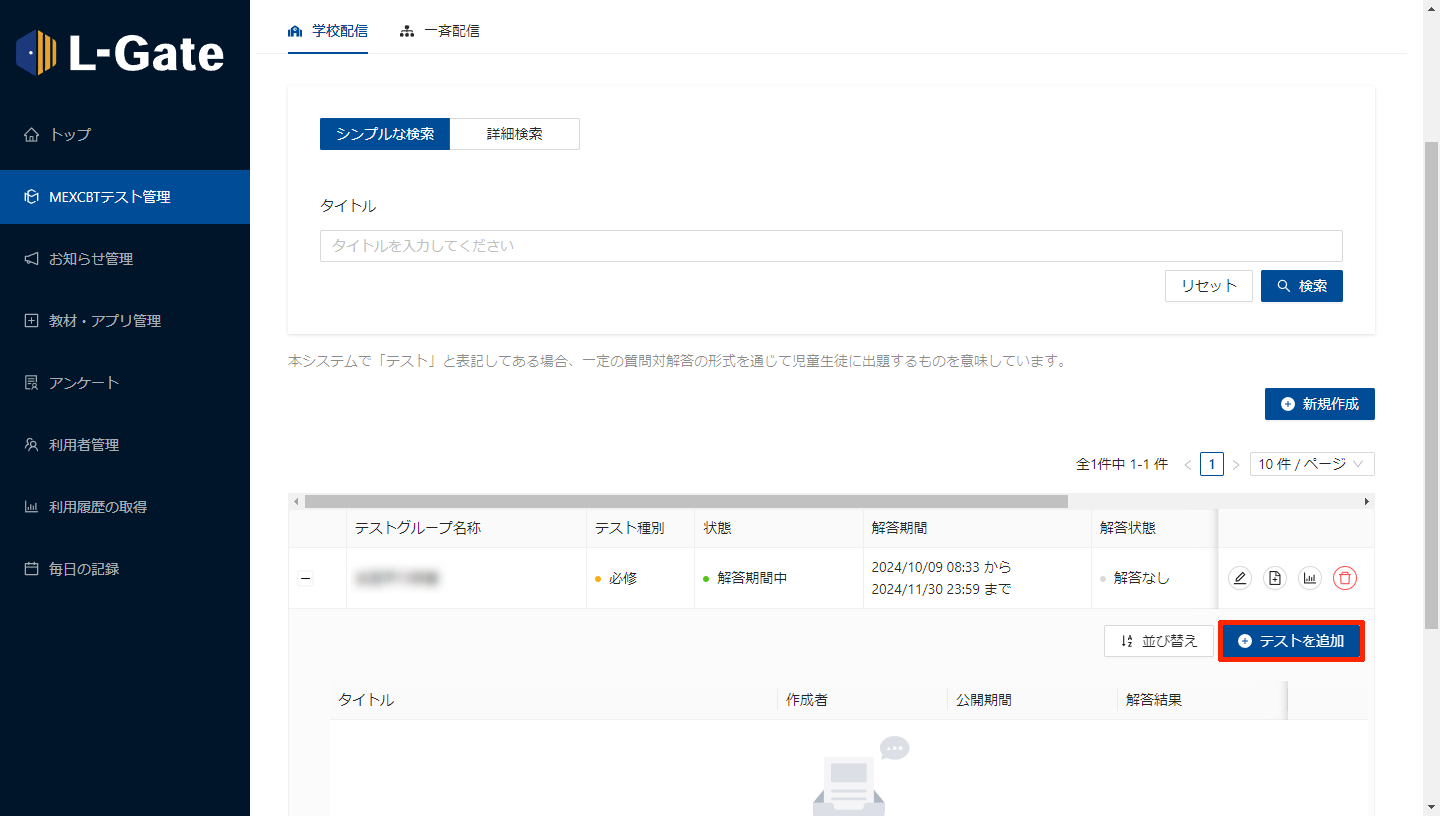The height and width of the screenshot is (816, 1440).
Task: Switch to 詳細検索 mode
Action: 514,134
